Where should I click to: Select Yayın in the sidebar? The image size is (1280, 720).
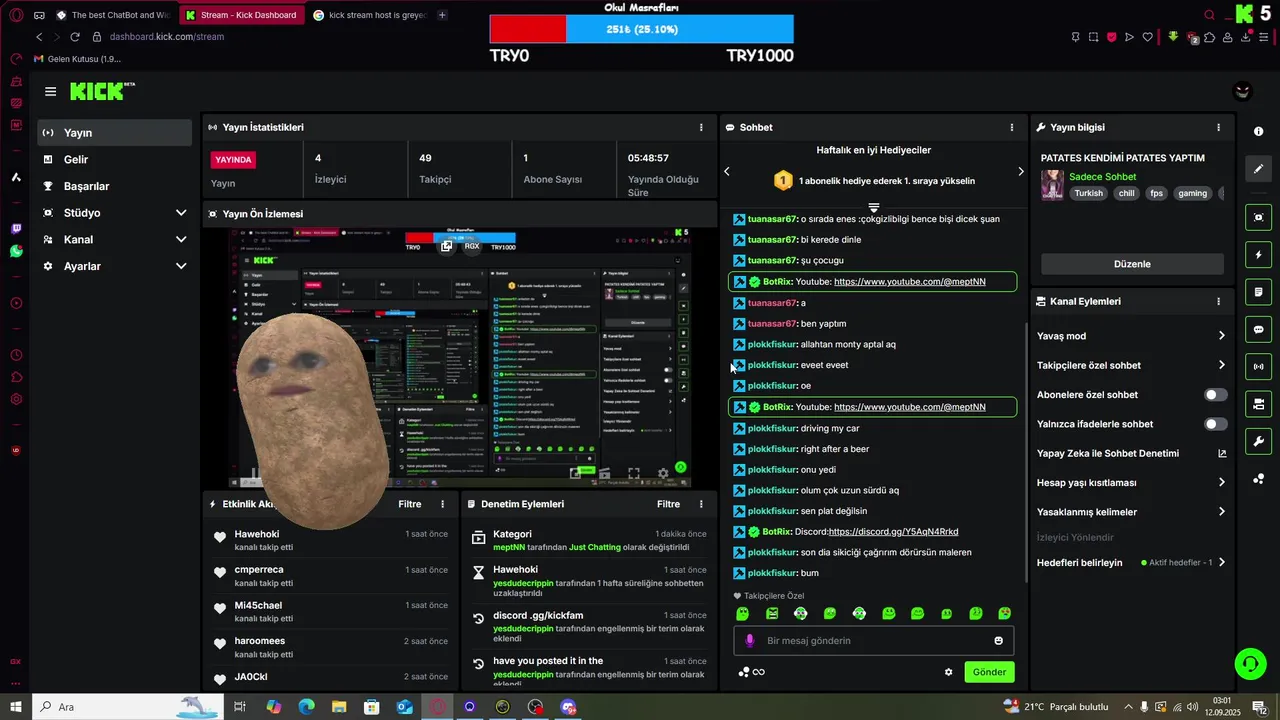(114, 133)
